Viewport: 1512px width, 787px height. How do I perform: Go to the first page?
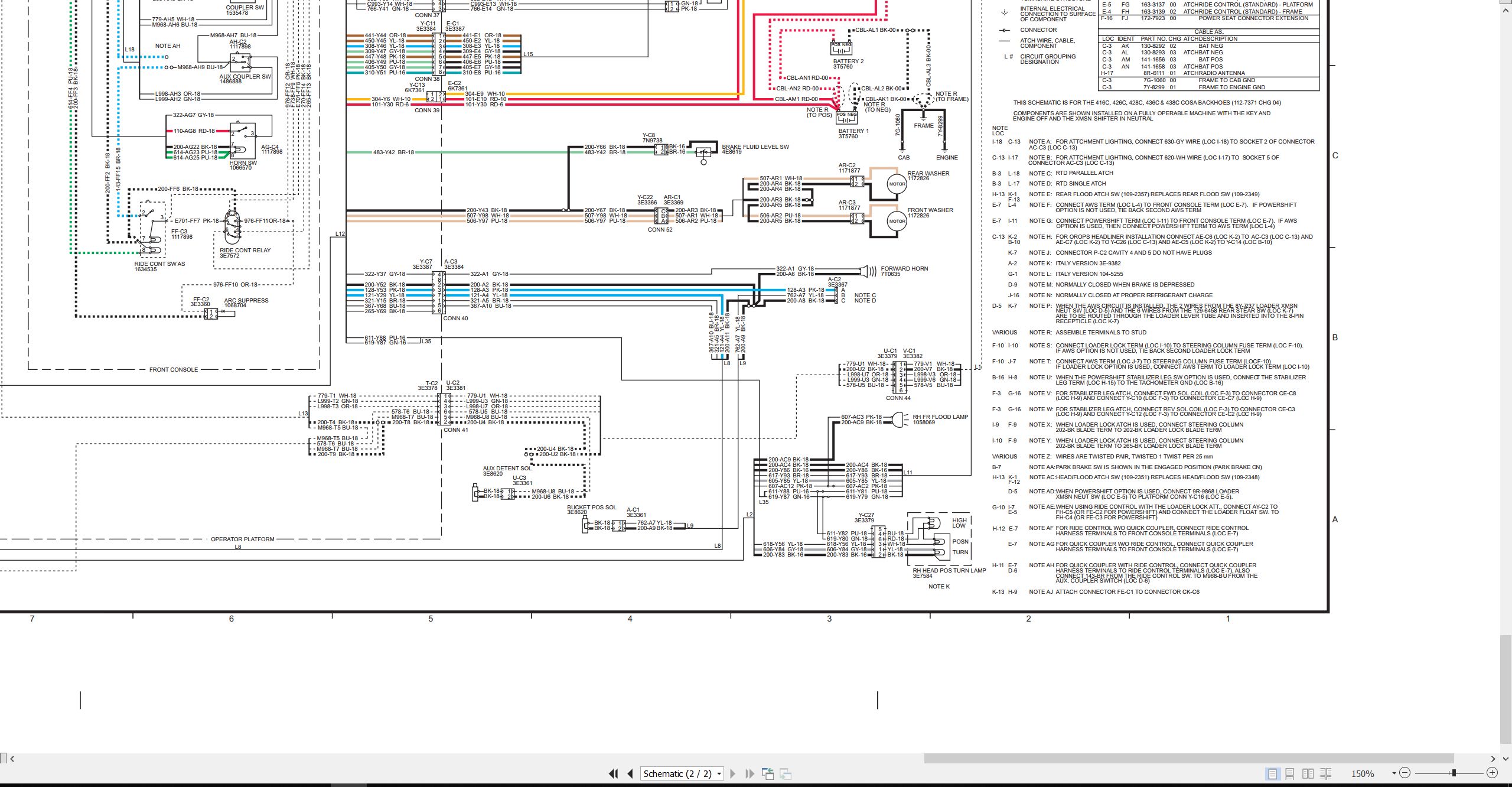point(613,773)
